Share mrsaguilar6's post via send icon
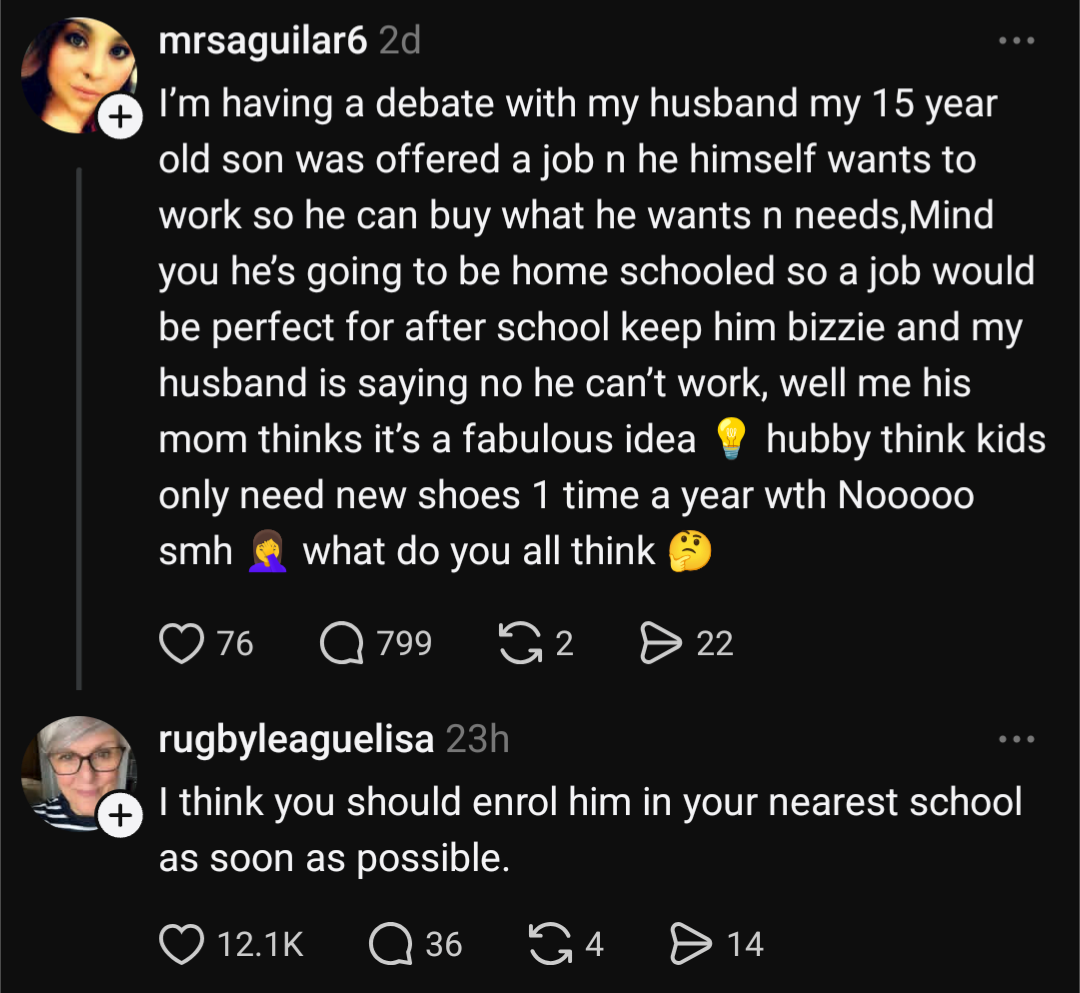The image size is (1080, 993). pyautogui.click(x=659, y=643)
